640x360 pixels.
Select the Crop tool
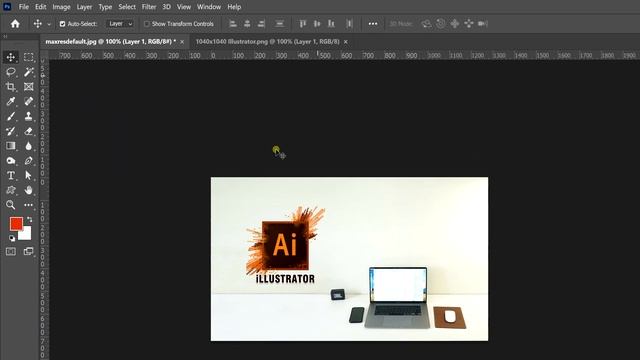click(x=11, y=87)
